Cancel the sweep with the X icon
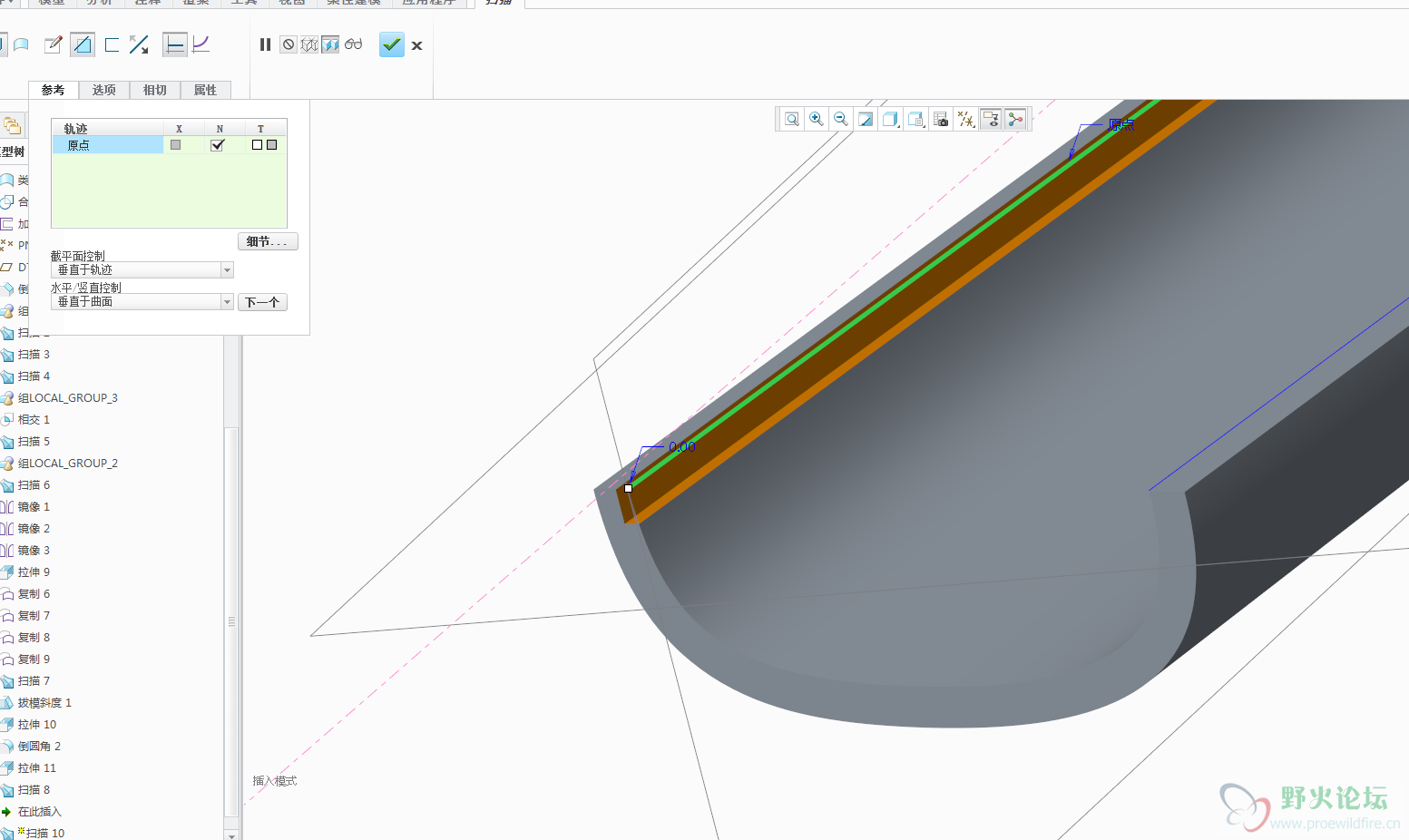Viewport: 1409px width, 840px height. pos(416,45)
